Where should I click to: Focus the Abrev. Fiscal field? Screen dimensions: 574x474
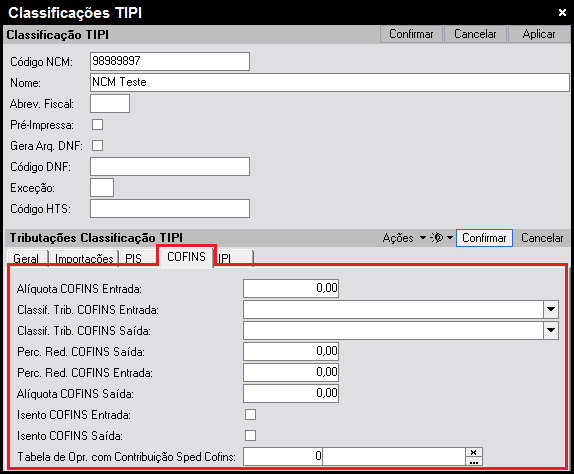(x=110, y=104)
